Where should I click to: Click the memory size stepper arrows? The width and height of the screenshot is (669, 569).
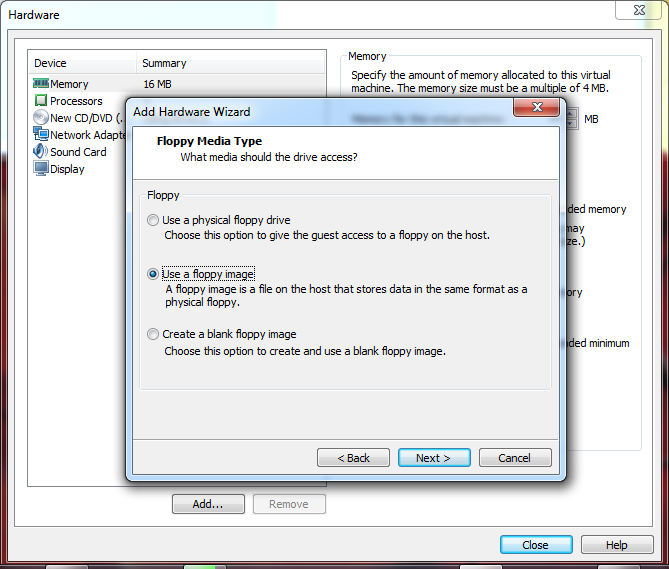click(571, 119)
